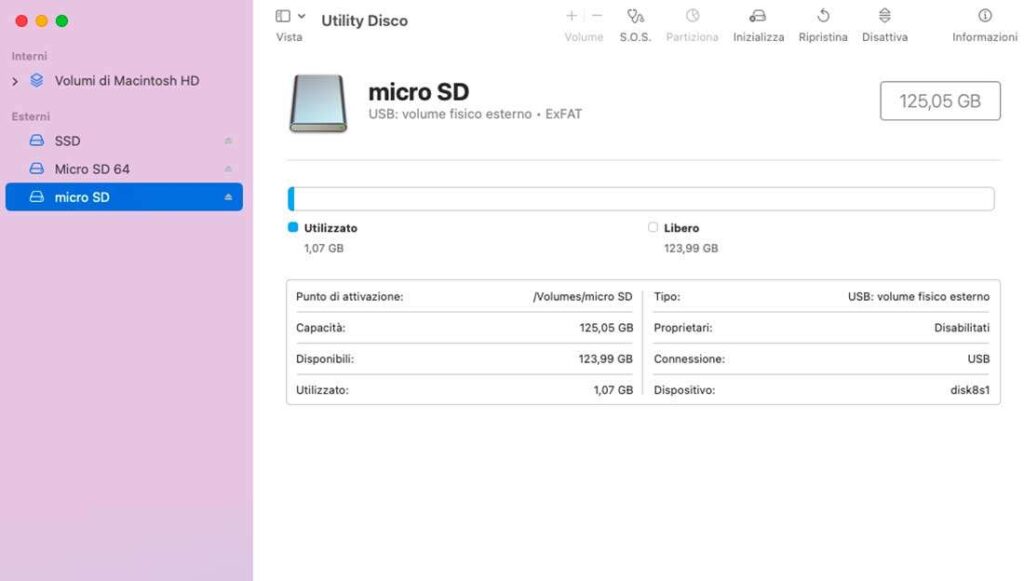Screen dimensions: 1024x581
Task: Click the Utilizzato 1,07 GB table value
Action: tap(613, 390)
